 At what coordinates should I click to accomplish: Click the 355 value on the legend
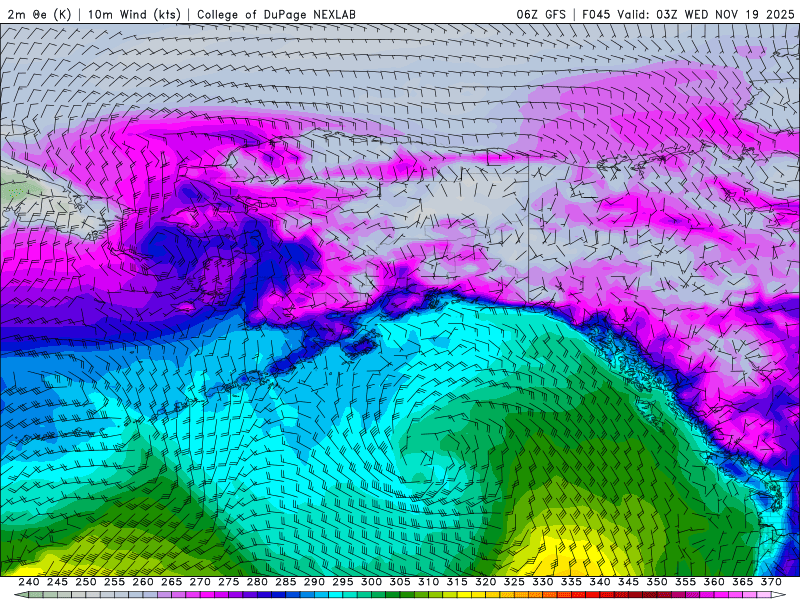(686, 582)
